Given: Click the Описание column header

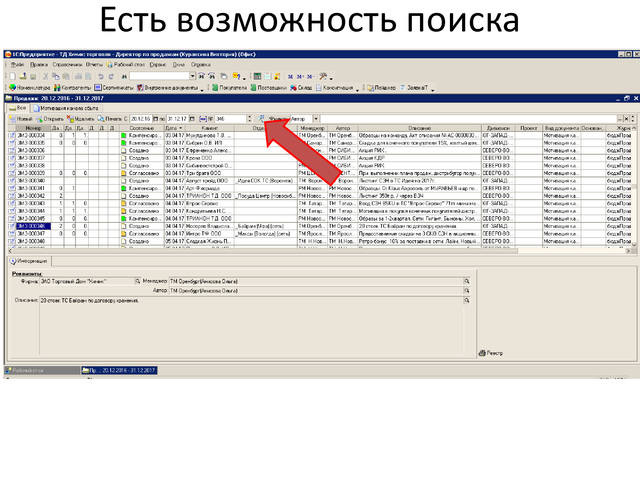Looking at the screenshot, I should coord(419,128).
